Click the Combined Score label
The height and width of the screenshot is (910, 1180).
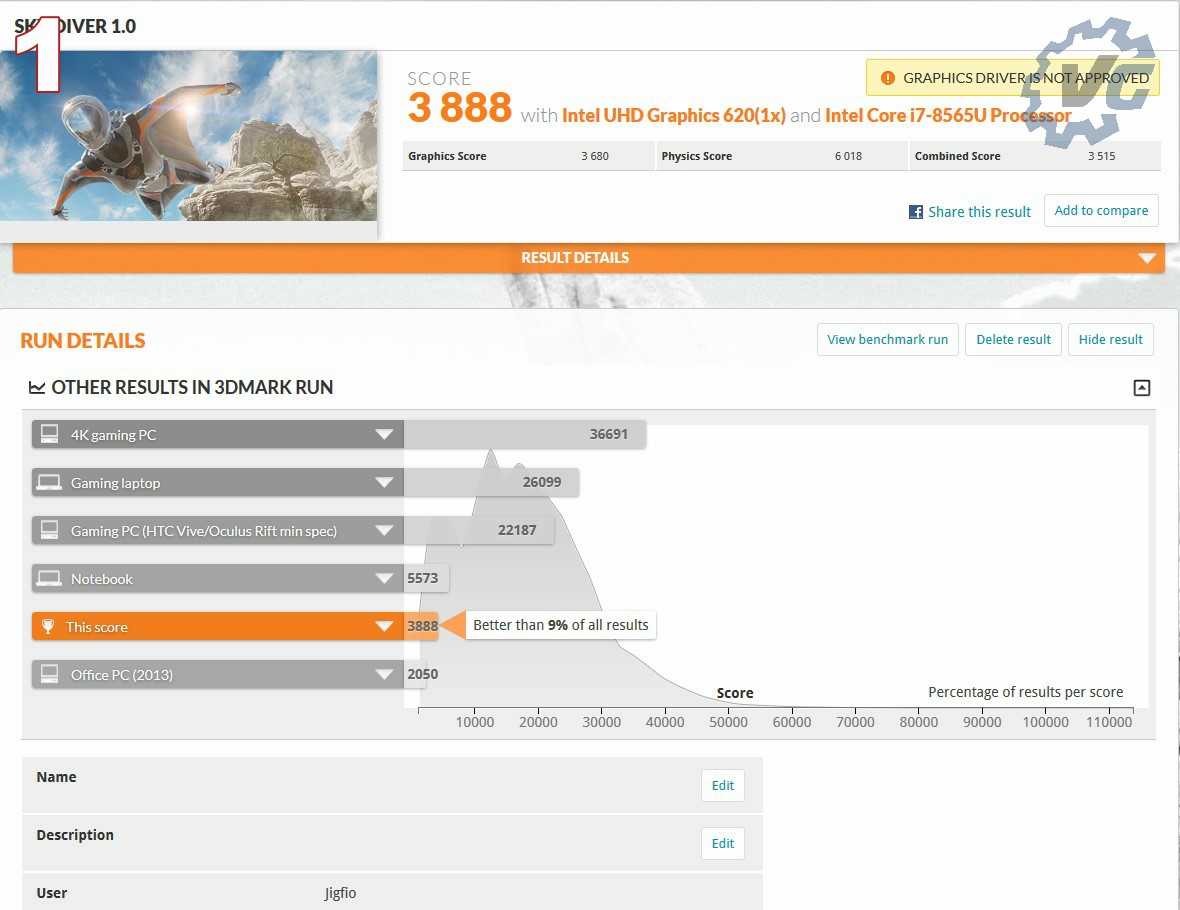click(x=957, y=157)
